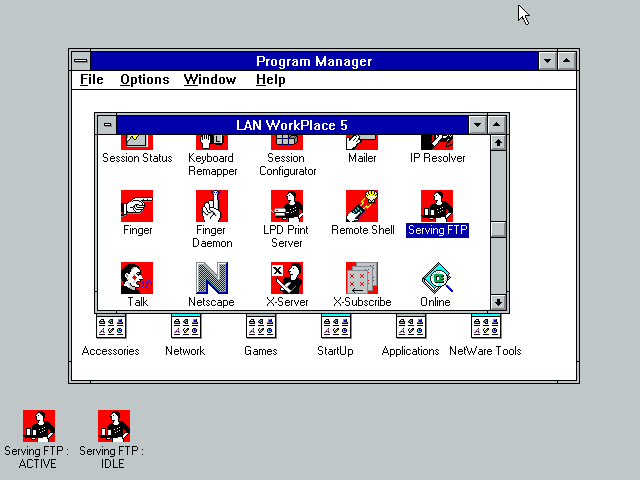The width and height of the screenshot is (640, 480).
Task: Click the vertical scrollbar thumb in LAN WorkPlace 5
Action: tap(498, 229)
